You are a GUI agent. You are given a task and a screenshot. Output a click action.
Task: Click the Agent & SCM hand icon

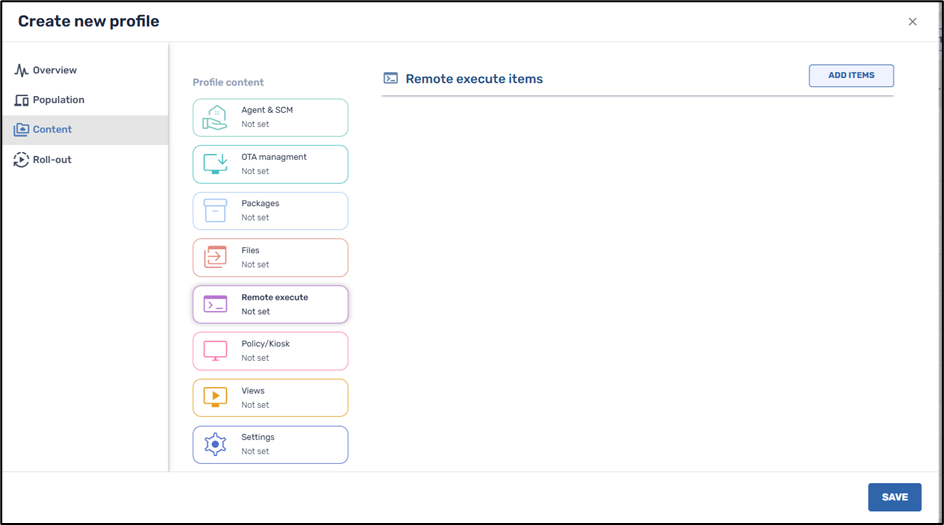[215, 117]
